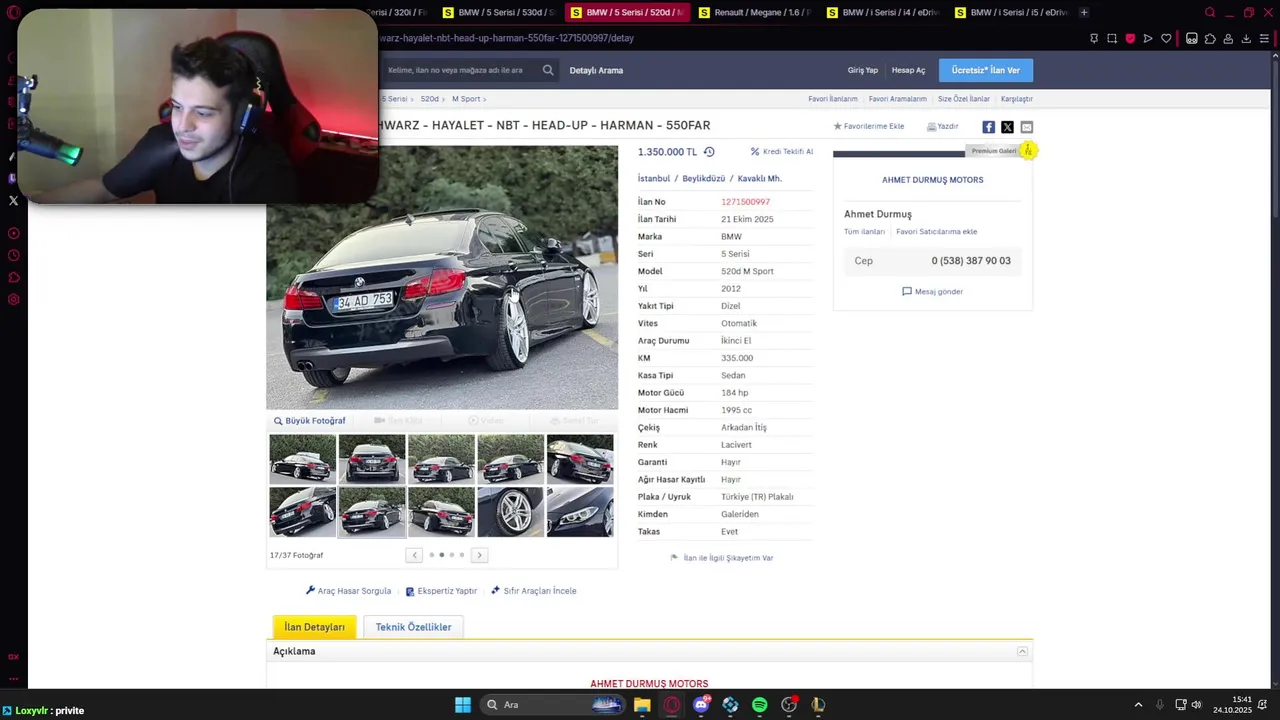
Task: Open League of Legends taskbar icon
Action: pos(818,705)
